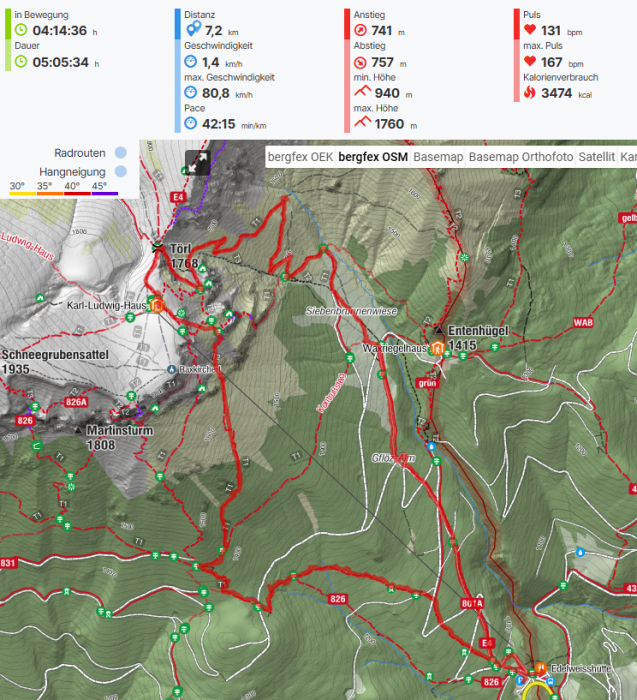Click the flame calorie icon beside 3474 kcal

click(x=529, y=92)
